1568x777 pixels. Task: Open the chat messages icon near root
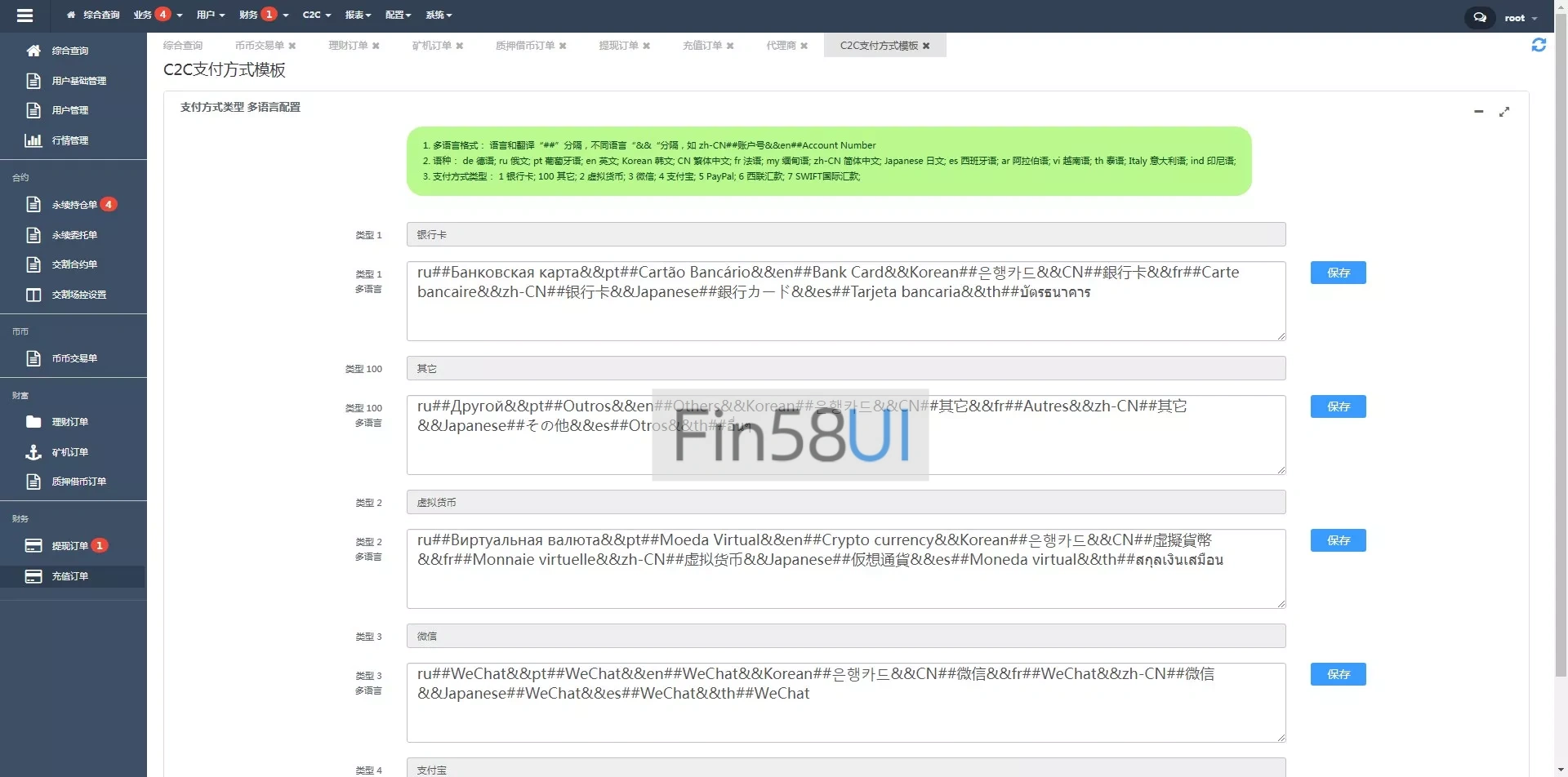(1479, 17)
